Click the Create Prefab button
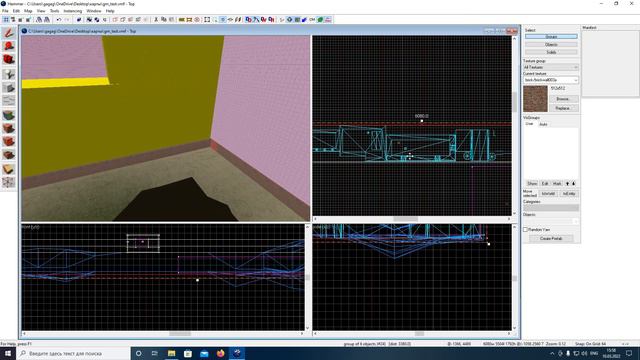This screenshot has width=640, height=360. [x=551, y=238]
